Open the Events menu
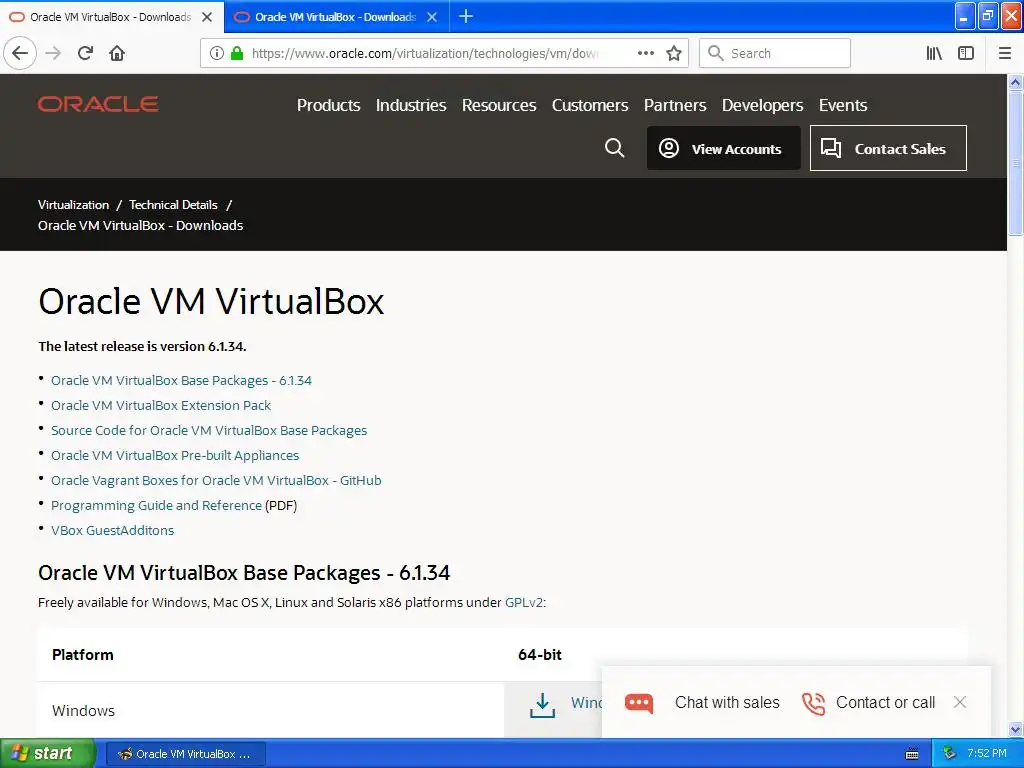The height and width of the screenshot is (768, 1024). pyautogui.click(x=842, y=105)
